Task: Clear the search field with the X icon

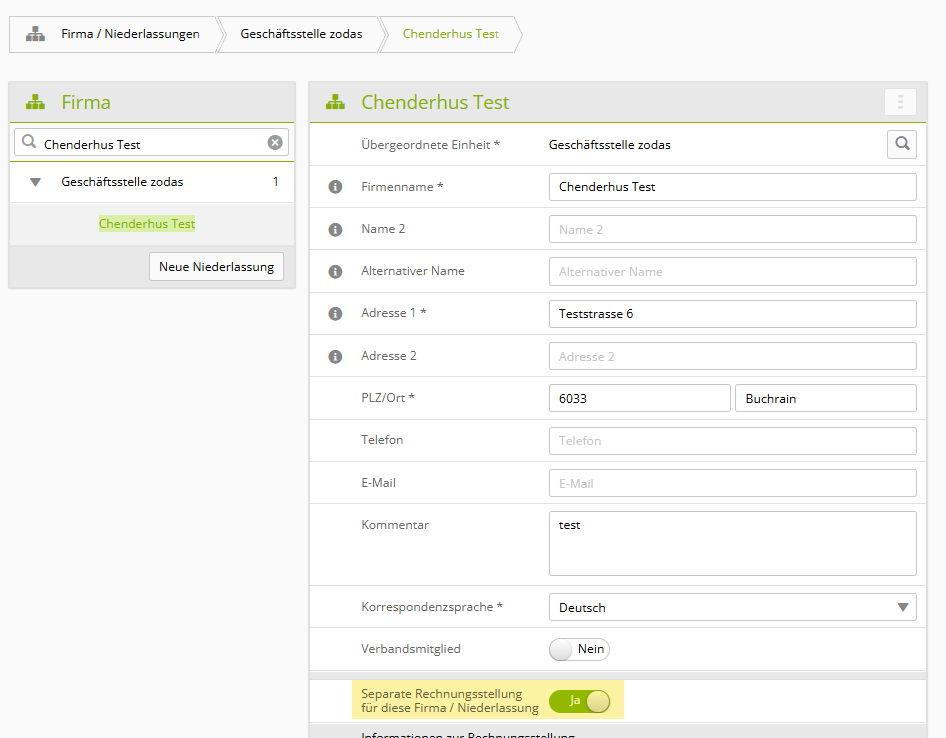Action: (275, 142)
